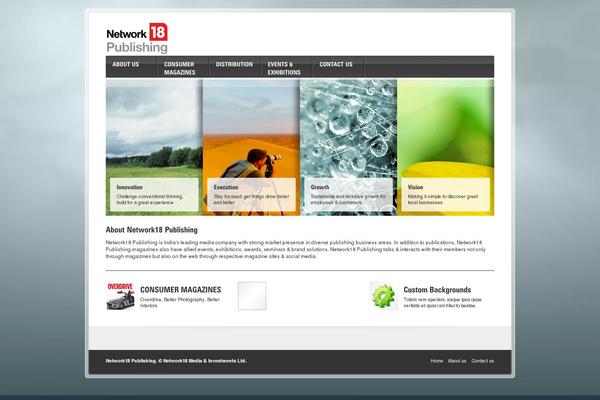Open the CONSUMER MAGAZINES heading link
Image resolution: width=600 pixels, height=400 pixels.
(x=181, y=290)
